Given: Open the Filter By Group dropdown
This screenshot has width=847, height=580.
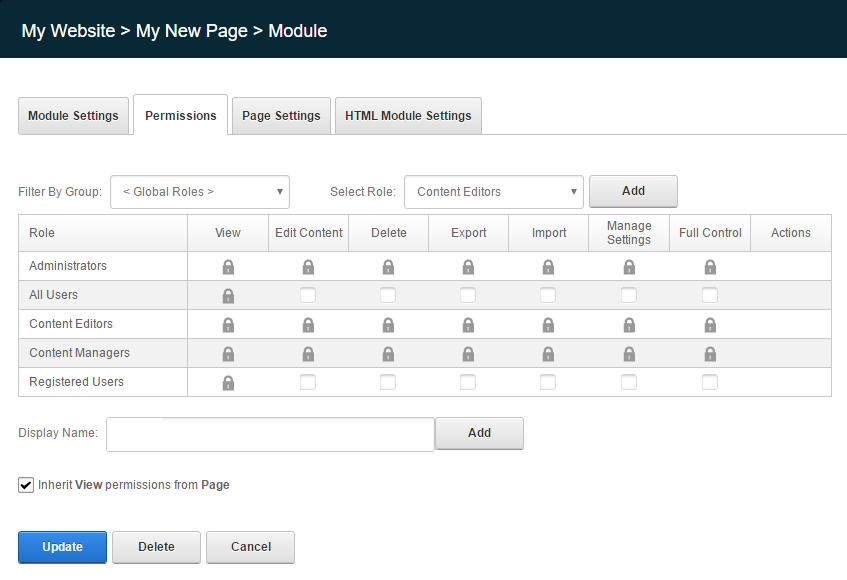Looking at the screenshot, I should (200, 191).
